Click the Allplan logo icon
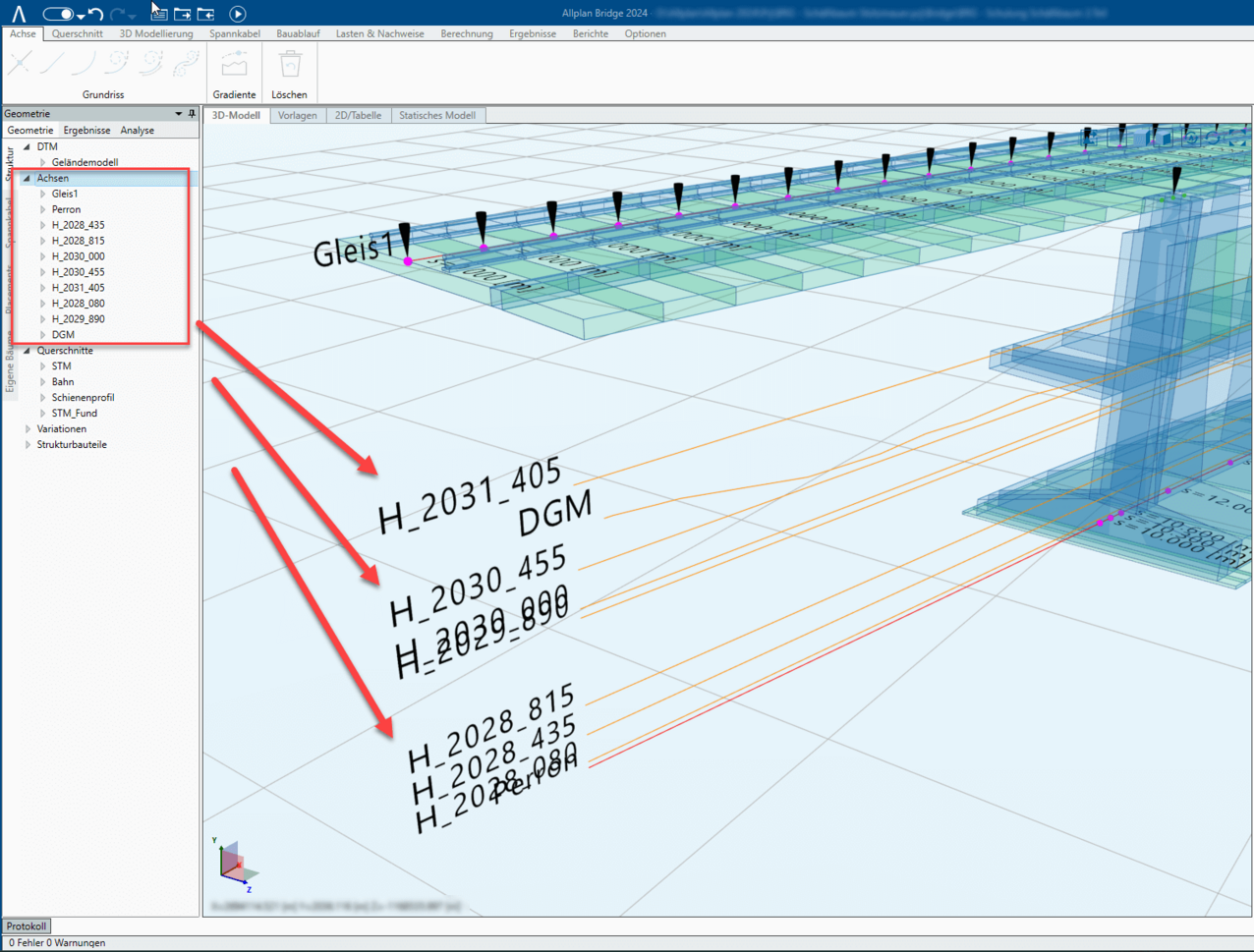1254x952 pixels. click(19, 14)
